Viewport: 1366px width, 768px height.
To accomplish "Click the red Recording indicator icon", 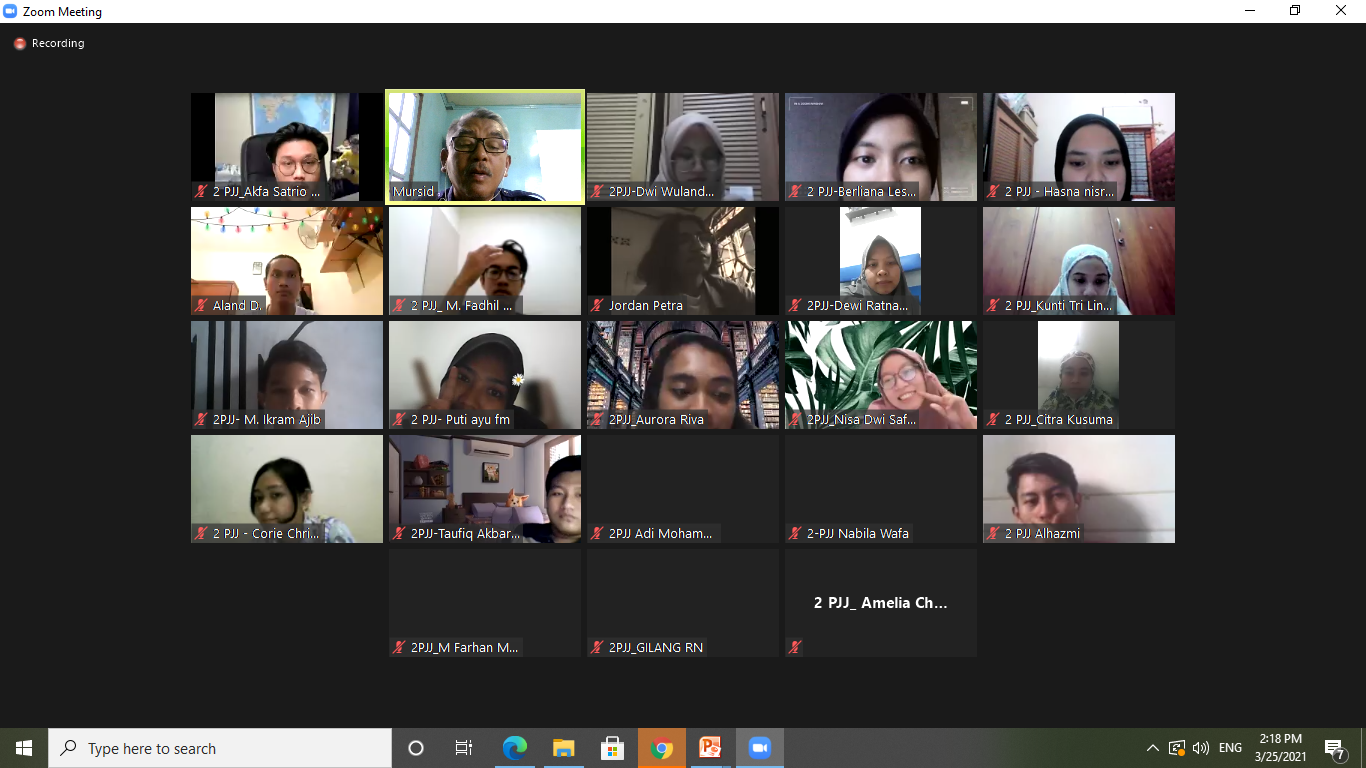I will 19,44.
